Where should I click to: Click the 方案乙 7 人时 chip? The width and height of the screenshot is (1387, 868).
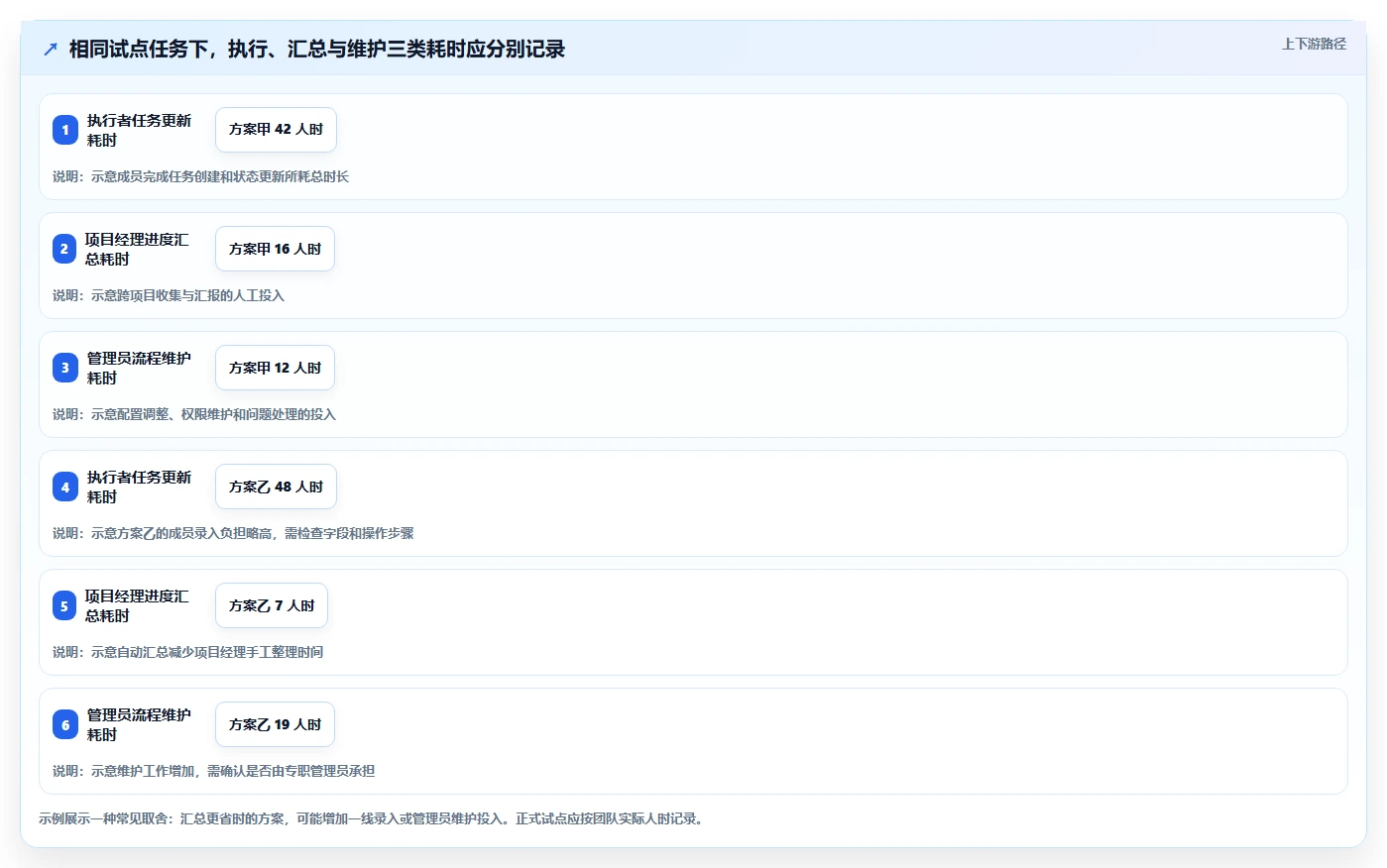point(272,605)
